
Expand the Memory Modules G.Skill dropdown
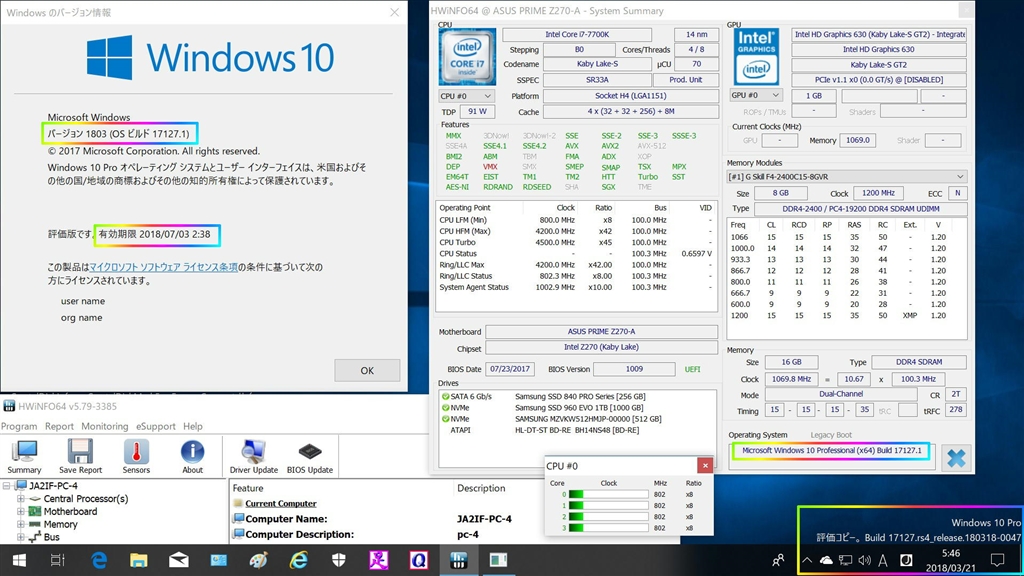[847, 176]
